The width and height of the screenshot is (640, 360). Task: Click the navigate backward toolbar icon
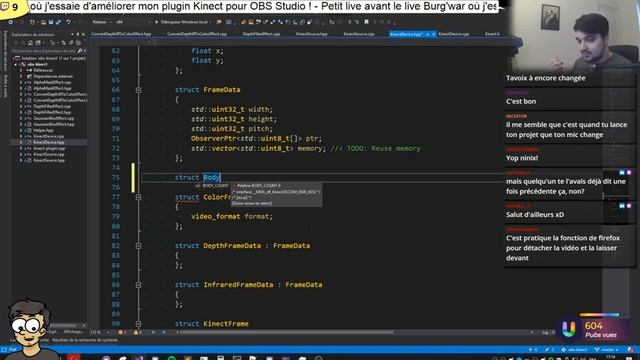[x=11, y=22]
